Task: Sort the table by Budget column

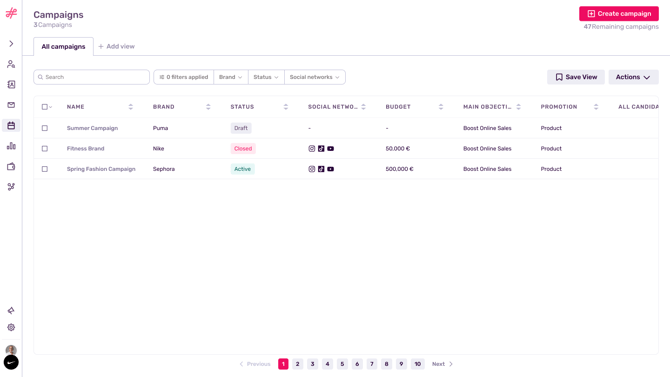Action: (x=441, y=107)
